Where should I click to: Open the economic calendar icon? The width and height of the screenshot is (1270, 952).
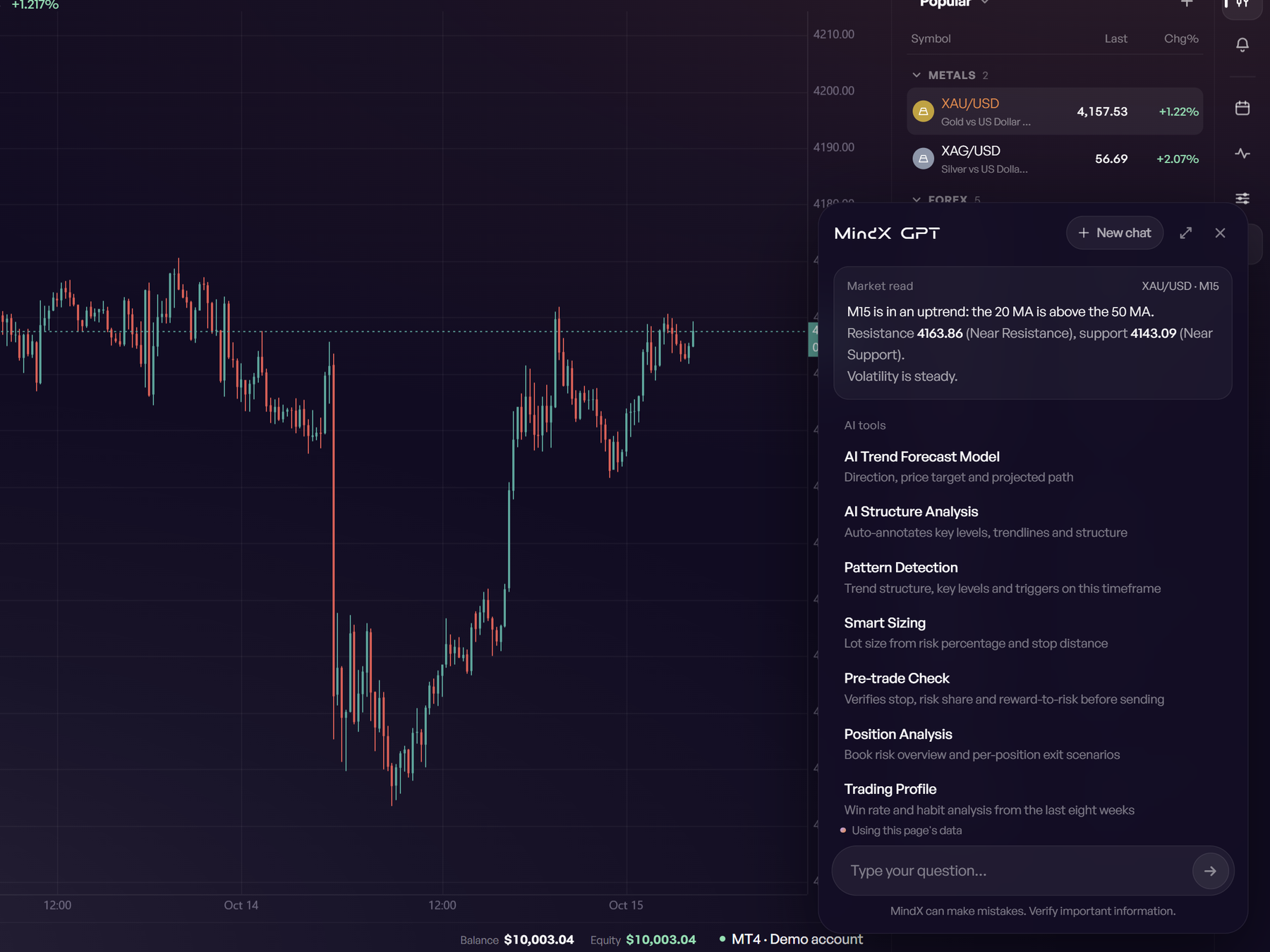pyautogui.click(x=1242, y=108)
